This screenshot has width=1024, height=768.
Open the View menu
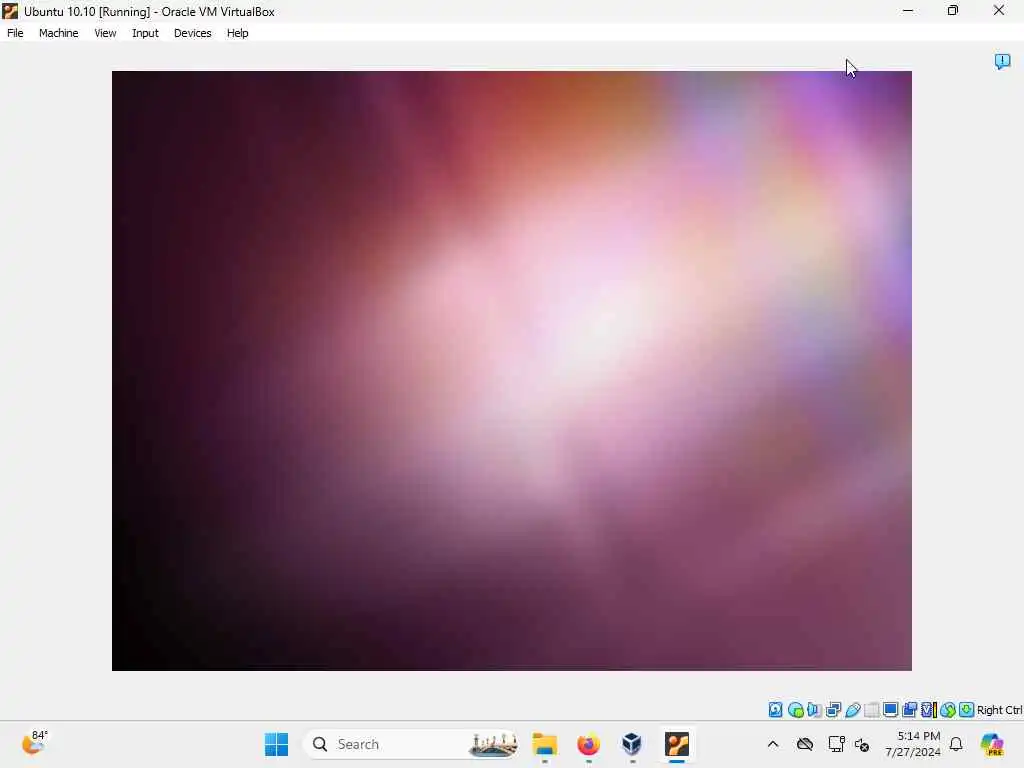(x=105, y=33)
